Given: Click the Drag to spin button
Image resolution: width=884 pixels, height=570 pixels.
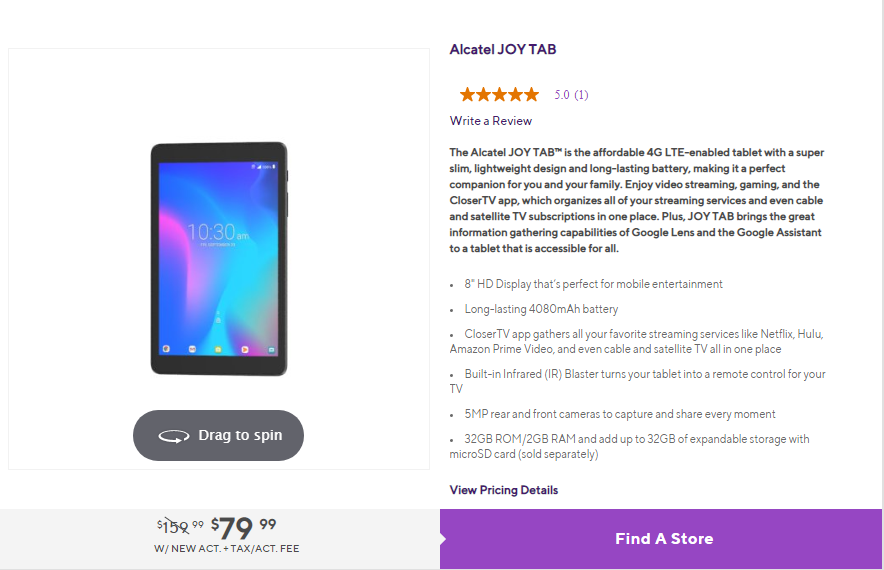Looking at the screenshot, I should tap(218, 435).
